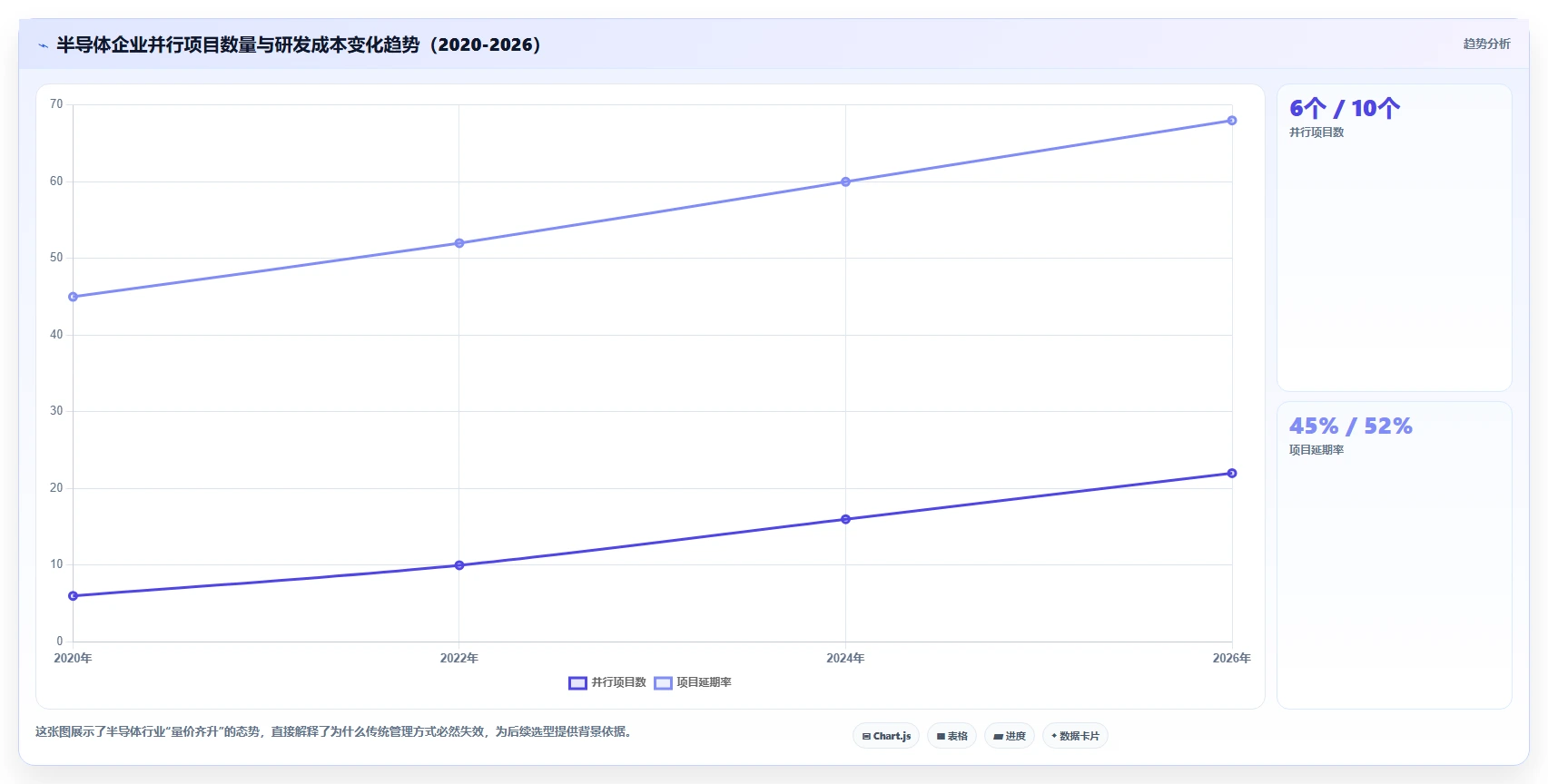Image resolution: width=1548 pixels, height=784 pixels.
Task: Open the Chart.js chip
Action: click(x=886, y=736)
